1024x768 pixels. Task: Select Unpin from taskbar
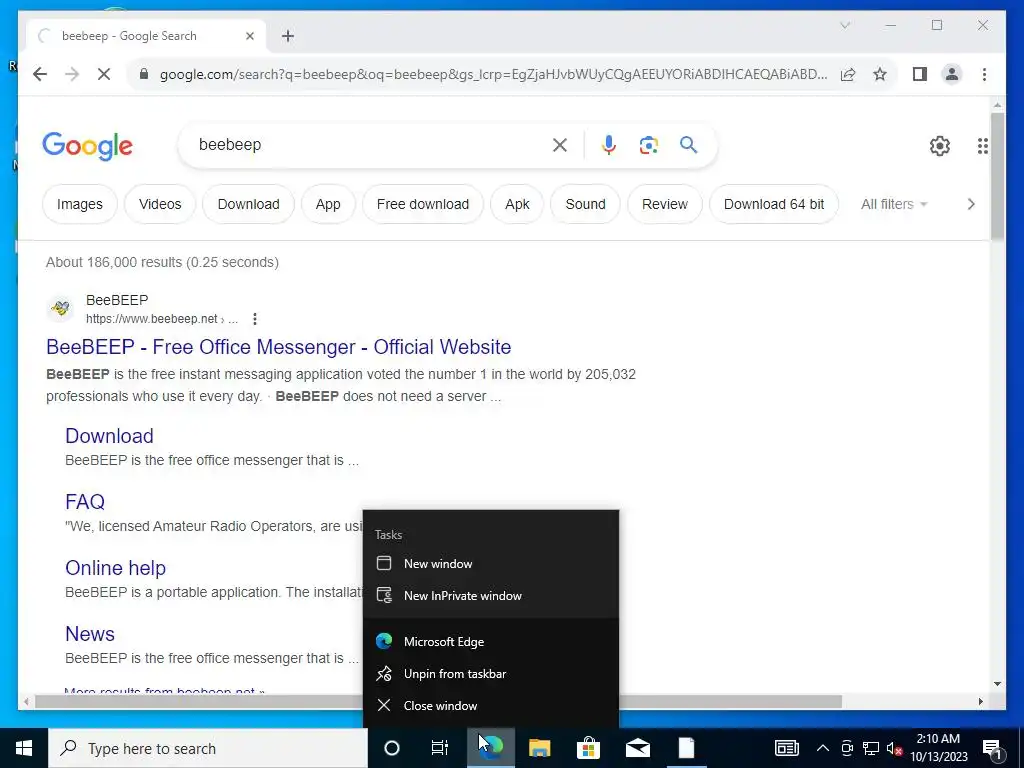[x=490, y=673]
